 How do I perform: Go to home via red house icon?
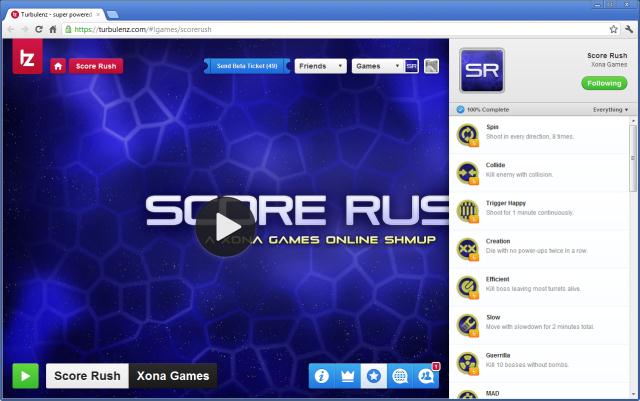(x=58, y=66)
